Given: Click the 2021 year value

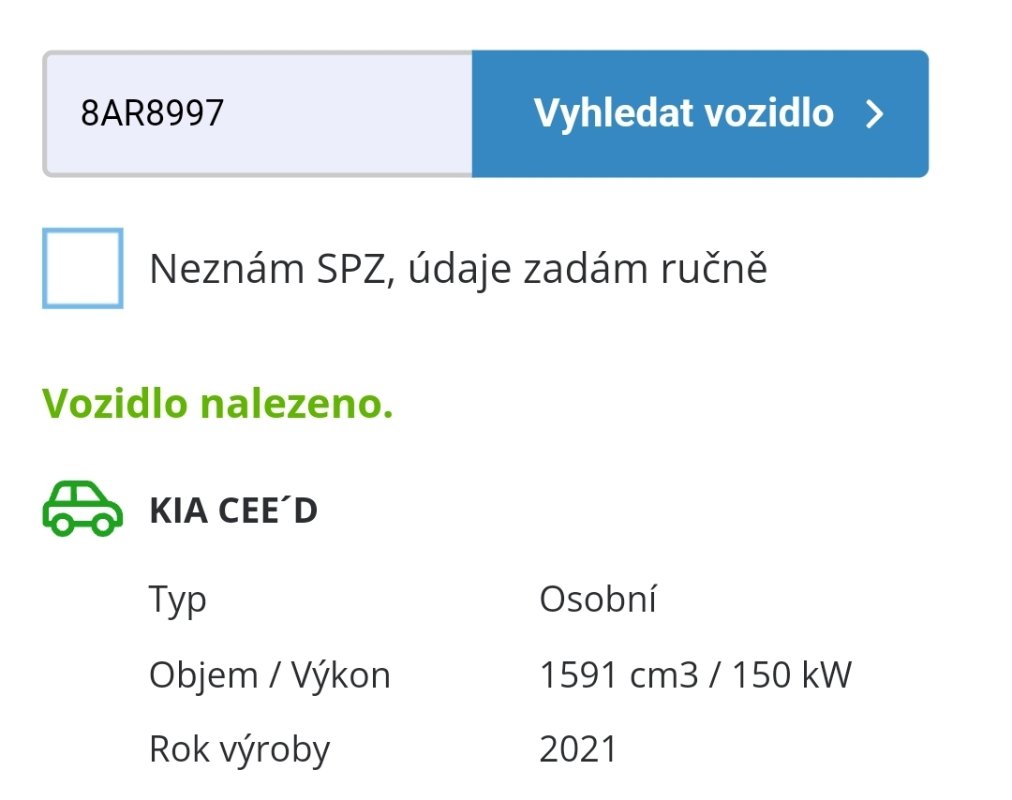Looking at the screenshot, I should click(578, 750).
